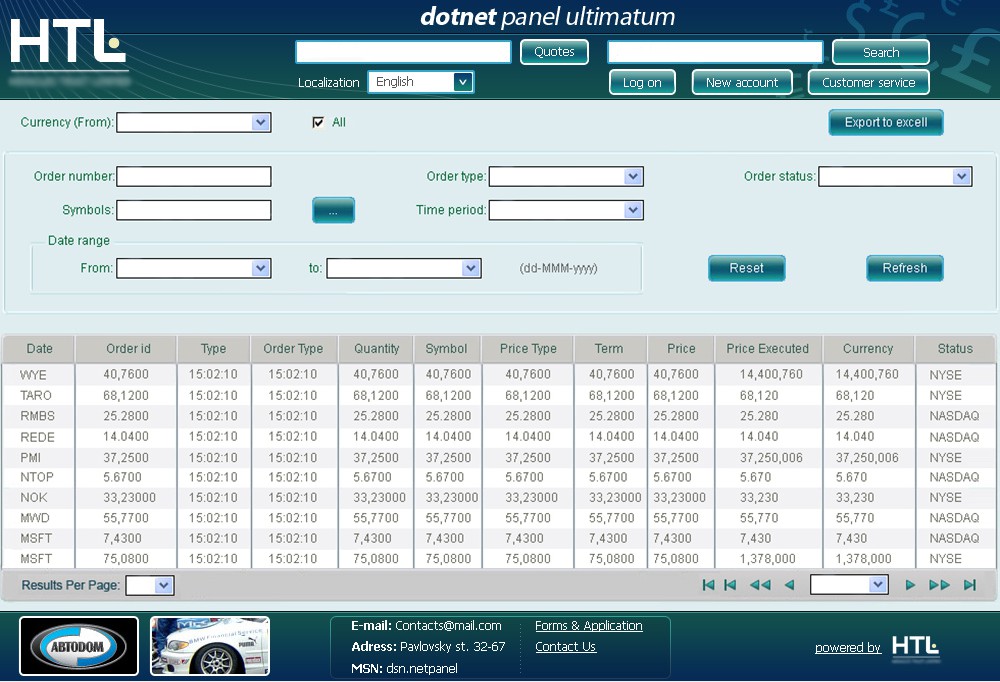Image resolution: width=1000 pixels, height=682 pixels.
Task: Open the page number dropdown in pagination
Action: [849, 584]
